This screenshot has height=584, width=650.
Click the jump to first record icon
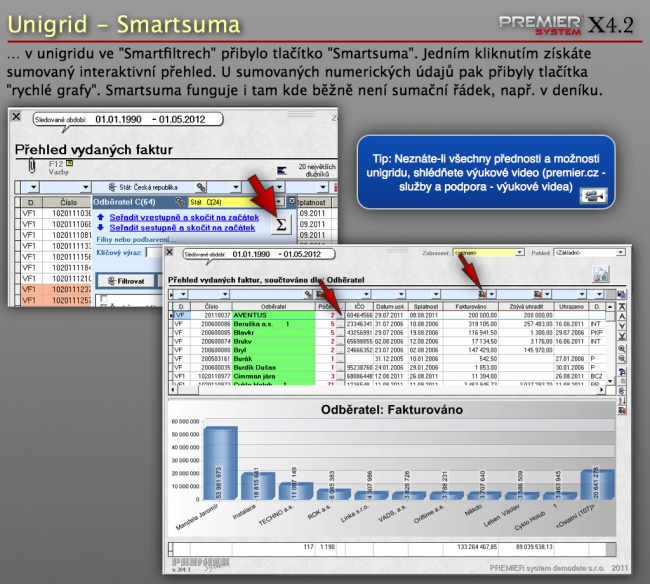tap(622, 307)
